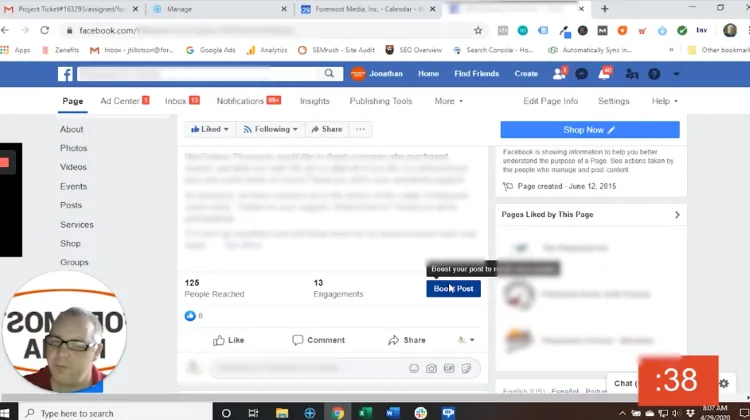Screen dimensions: 750x420
Task: Open the Publishing Tools tab
Action: [x=381, y=101]
